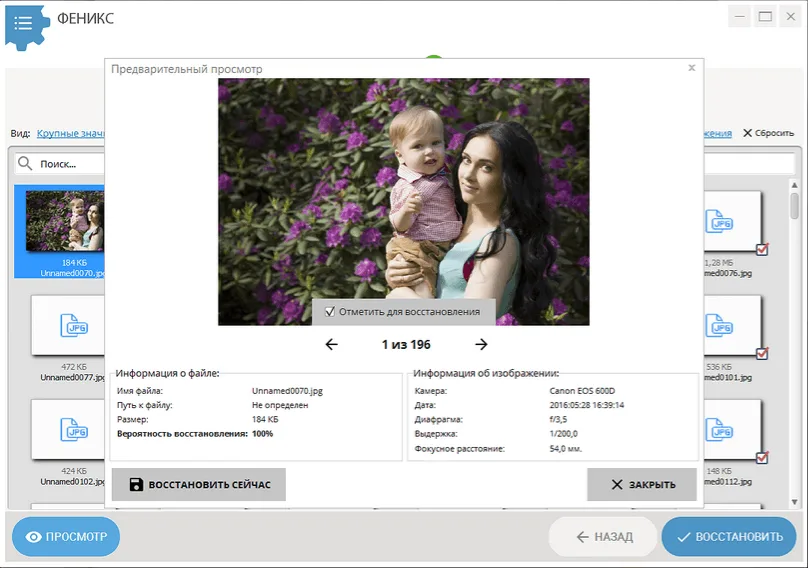The image size is (808, 568).
Task: Click the JPG icon of Unnamed0102.jpg
Action: 74,429
